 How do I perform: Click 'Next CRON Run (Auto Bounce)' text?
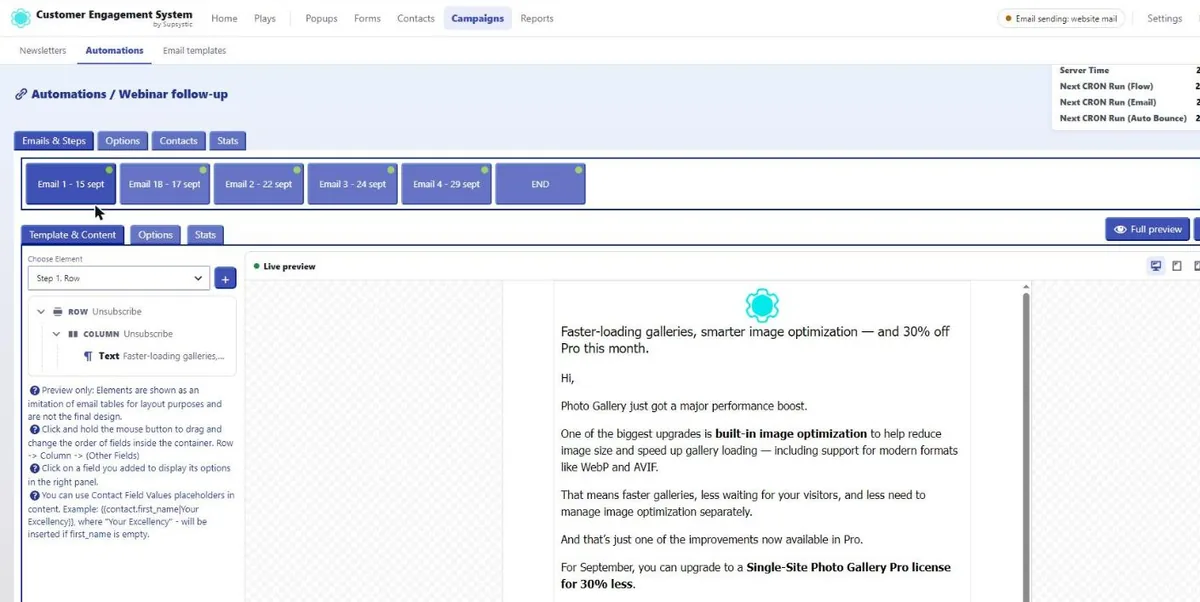coord(1123,118)
